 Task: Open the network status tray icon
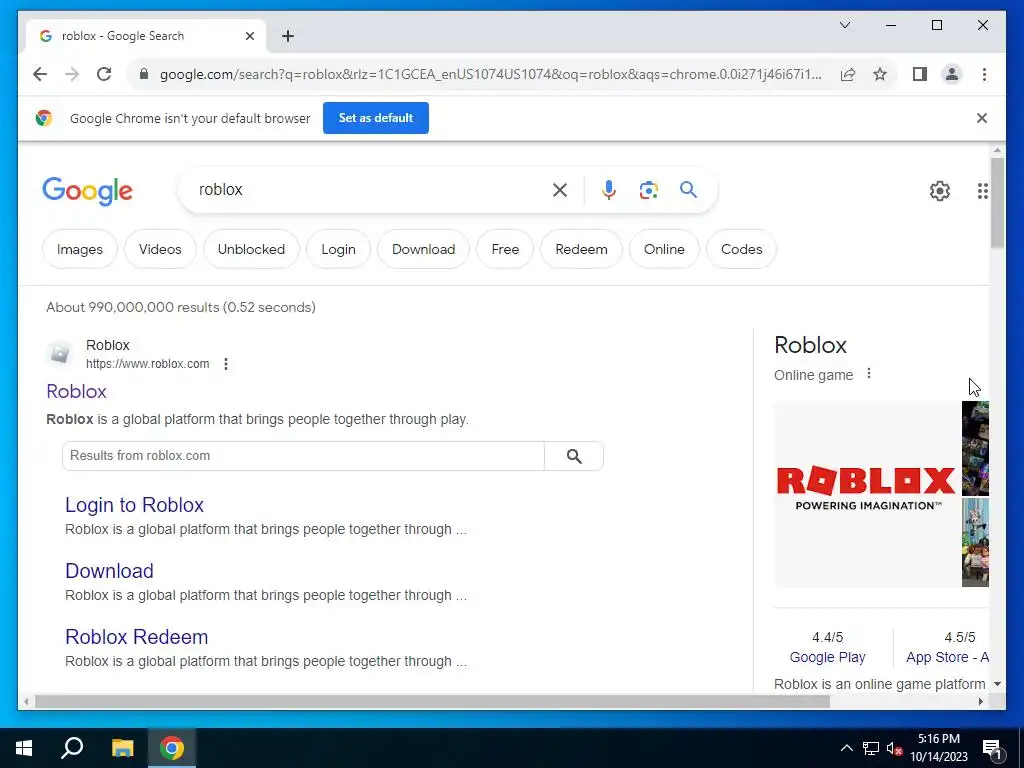point(871,748)
